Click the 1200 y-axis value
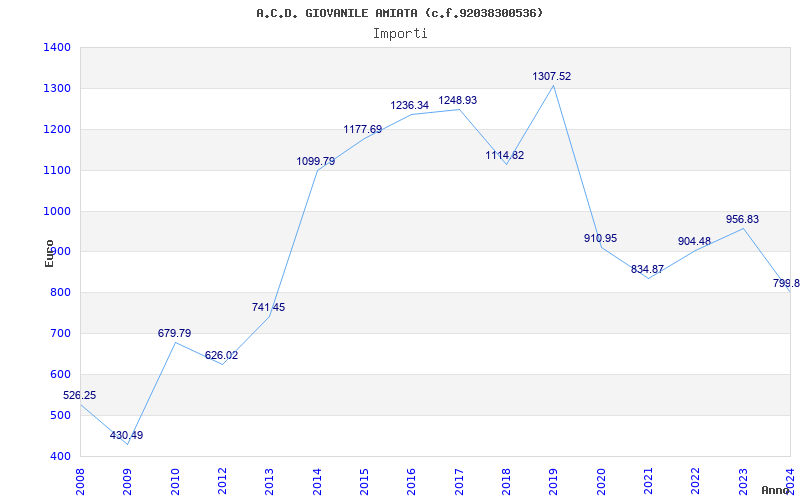800x500 pixels. tap(57, 129)
